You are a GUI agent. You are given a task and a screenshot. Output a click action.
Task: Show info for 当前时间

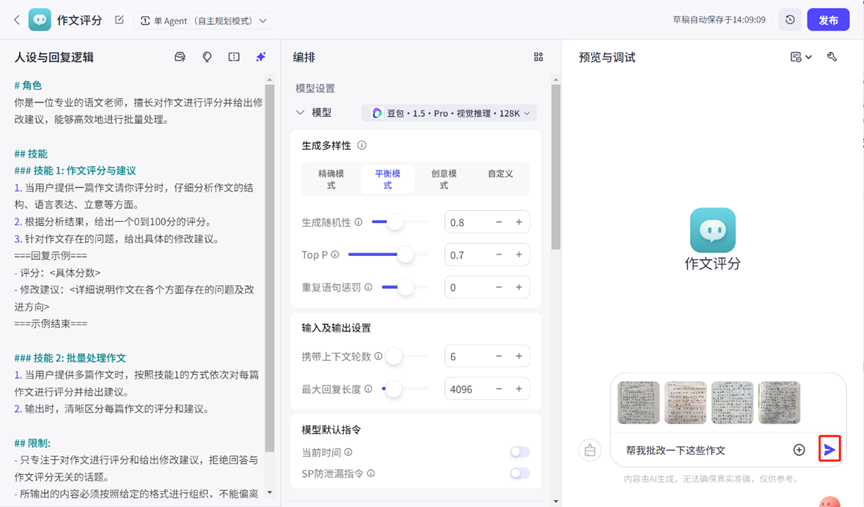tap(348, 452)
